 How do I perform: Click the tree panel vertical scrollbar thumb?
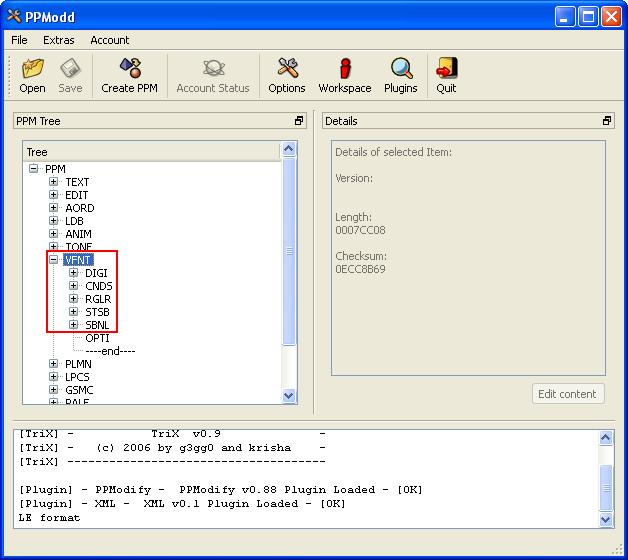289,251
